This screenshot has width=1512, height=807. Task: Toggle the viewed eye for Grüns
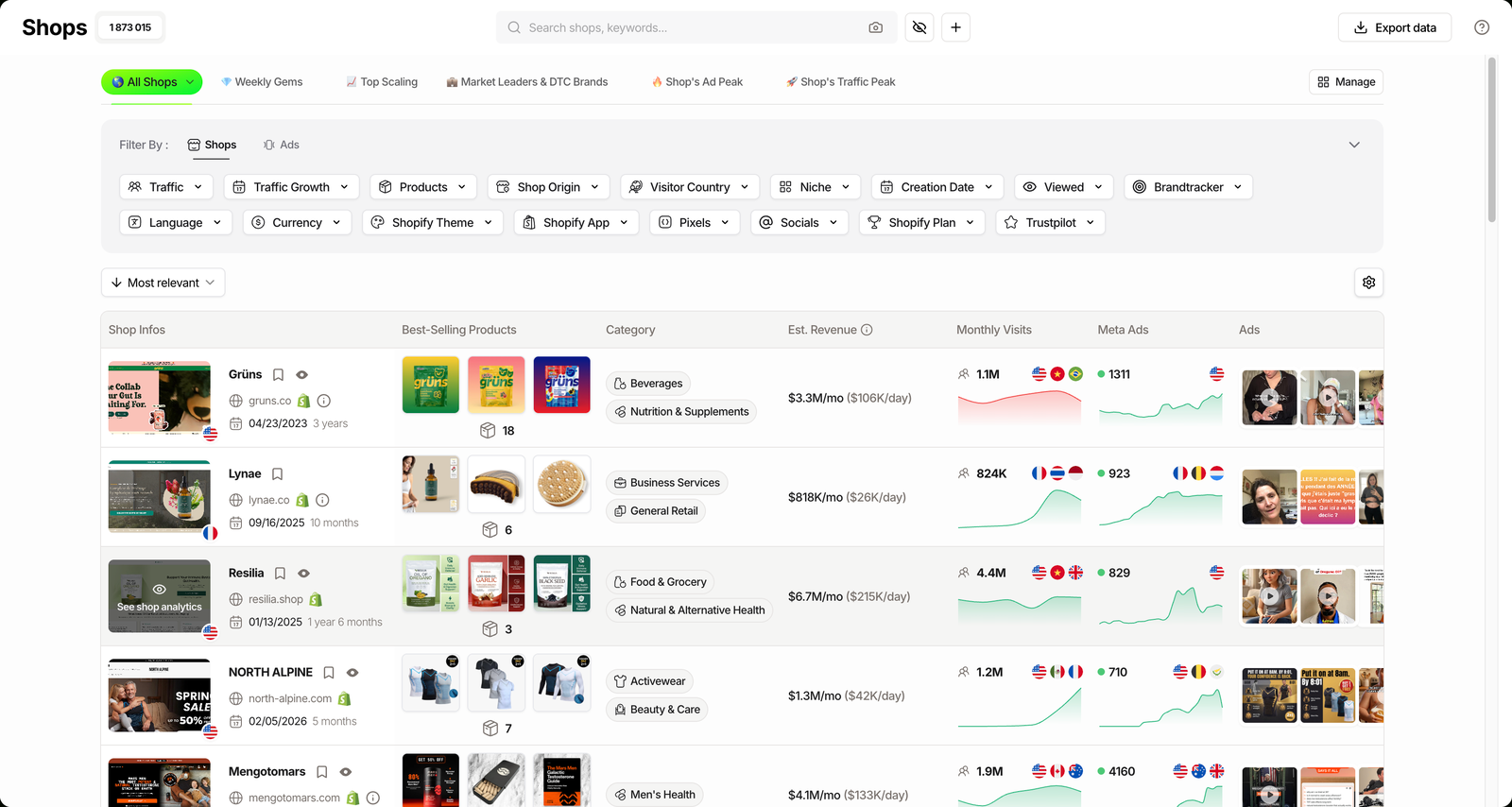point(302,375)
